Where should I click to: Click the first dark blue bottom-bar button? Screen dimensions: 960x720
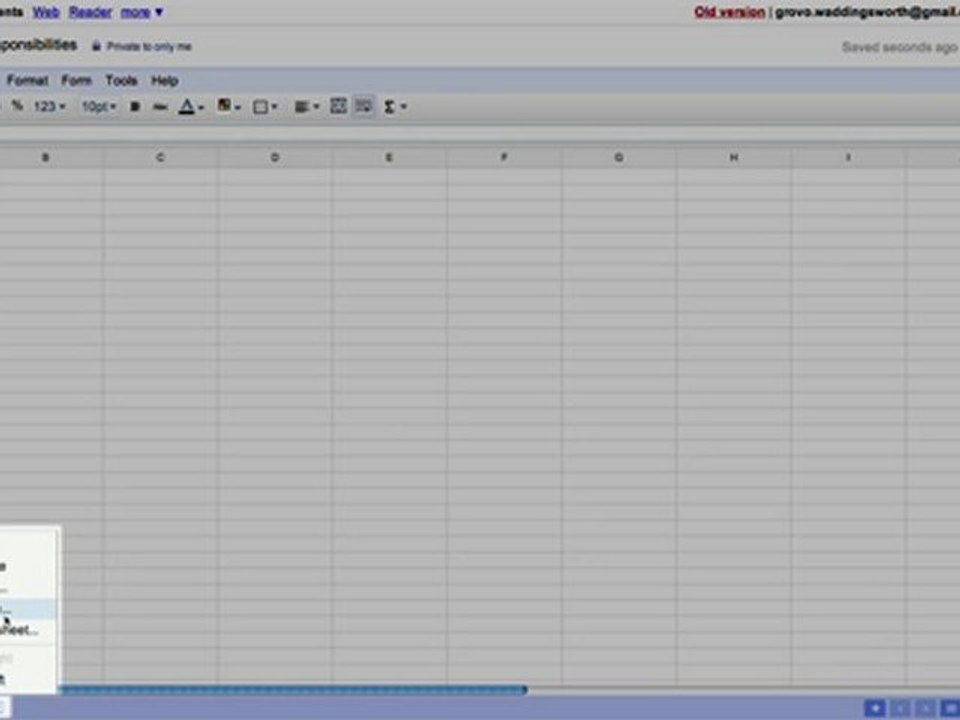pyautogui.click(x=875, y=708)
